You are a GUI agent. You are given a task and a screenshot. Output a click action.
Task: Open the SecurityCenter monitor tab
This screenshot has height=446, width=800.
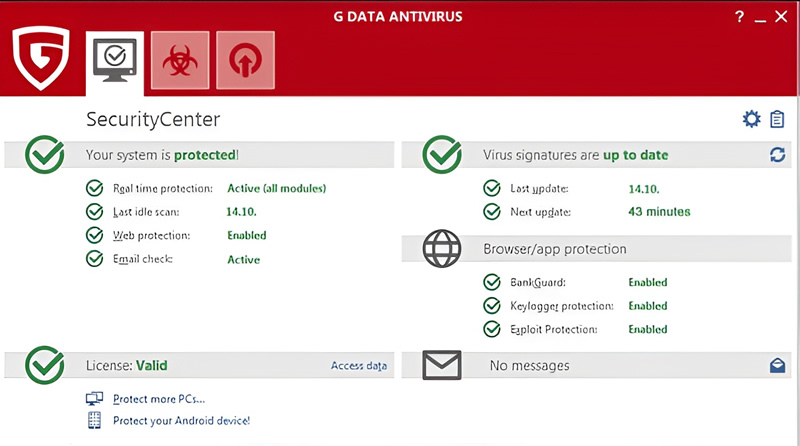click(x=115, y=62)
